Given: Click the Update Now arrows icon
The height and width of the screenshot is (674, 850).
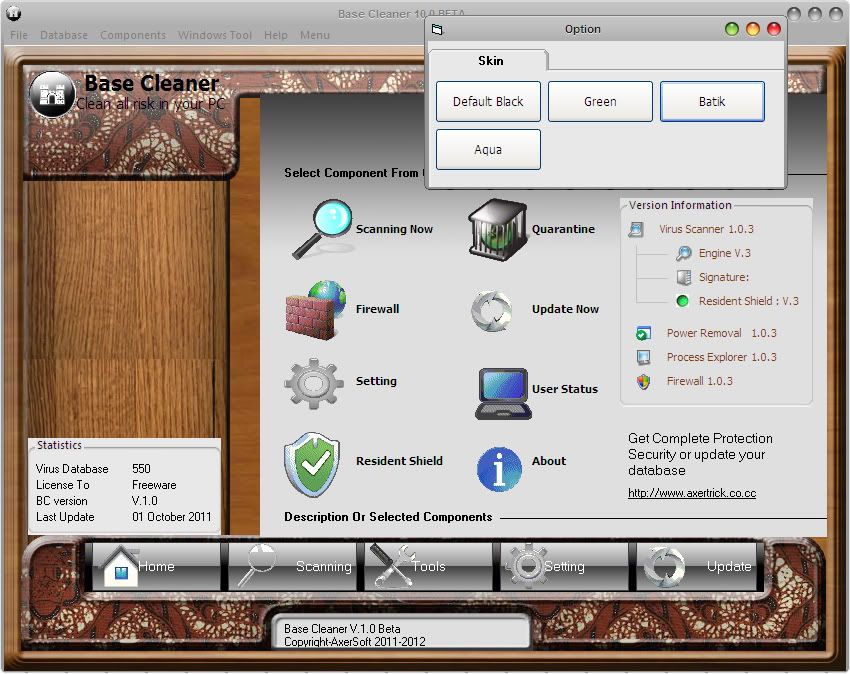Looking at the screenshot, I should (492, 310).
